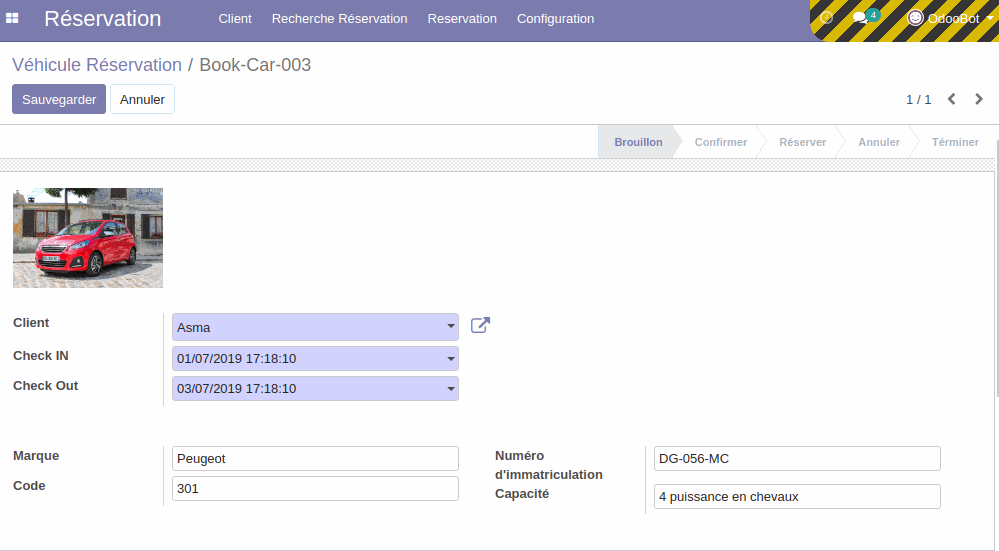
Task: Open the apps grid menu icon
Action: (x=12, y=18)
